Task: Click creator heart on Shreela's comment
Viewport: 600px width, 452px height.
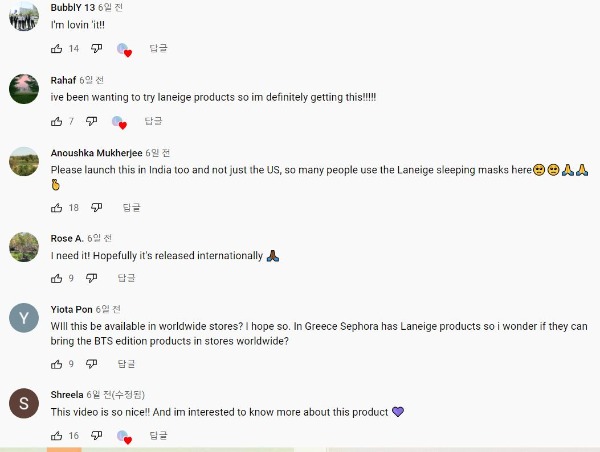Action: (x=123, y=437)
